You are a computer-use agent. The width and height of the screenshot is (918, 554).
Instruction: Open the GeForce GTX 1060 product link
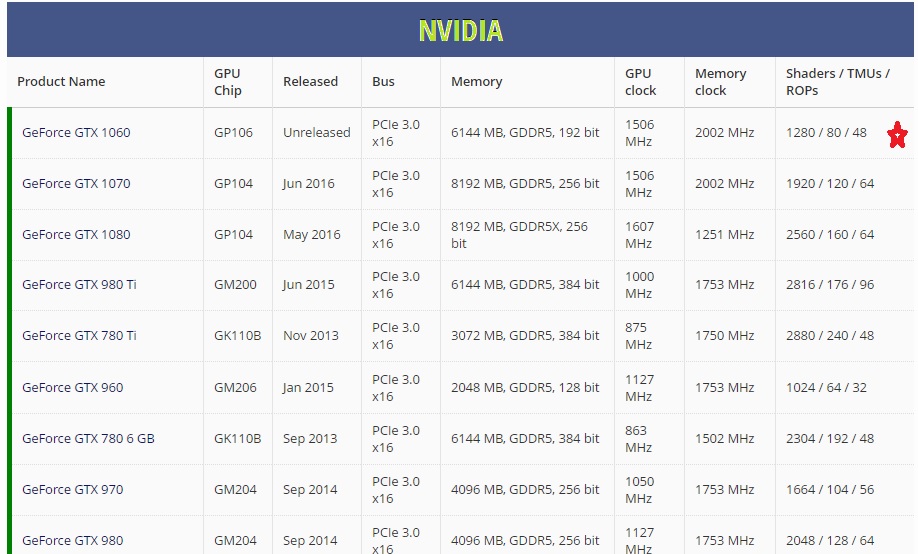[x=76, y=132]
